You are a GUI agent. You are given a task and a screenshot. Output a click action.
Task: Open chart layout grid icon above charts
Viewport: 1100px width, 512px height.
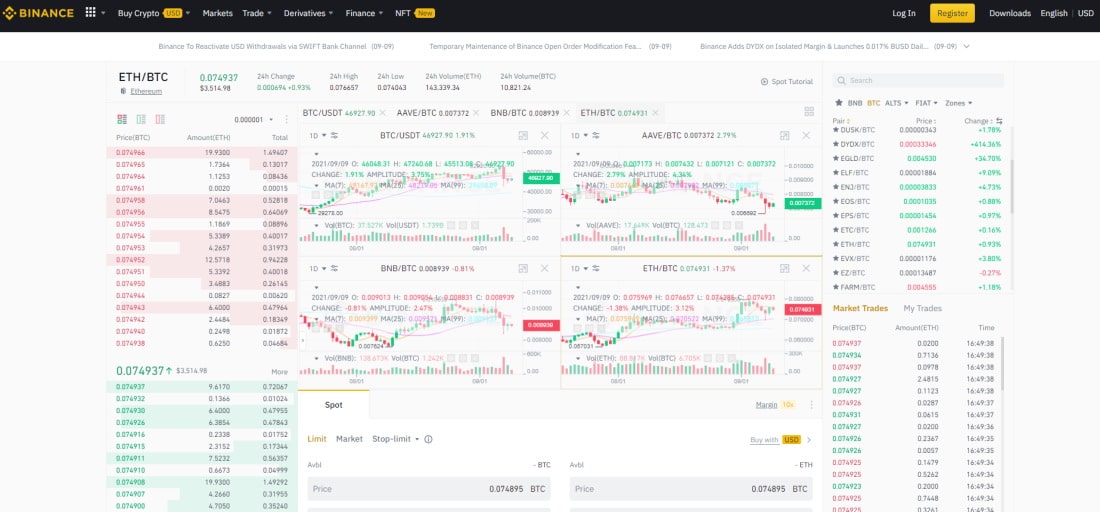[809, 112]
